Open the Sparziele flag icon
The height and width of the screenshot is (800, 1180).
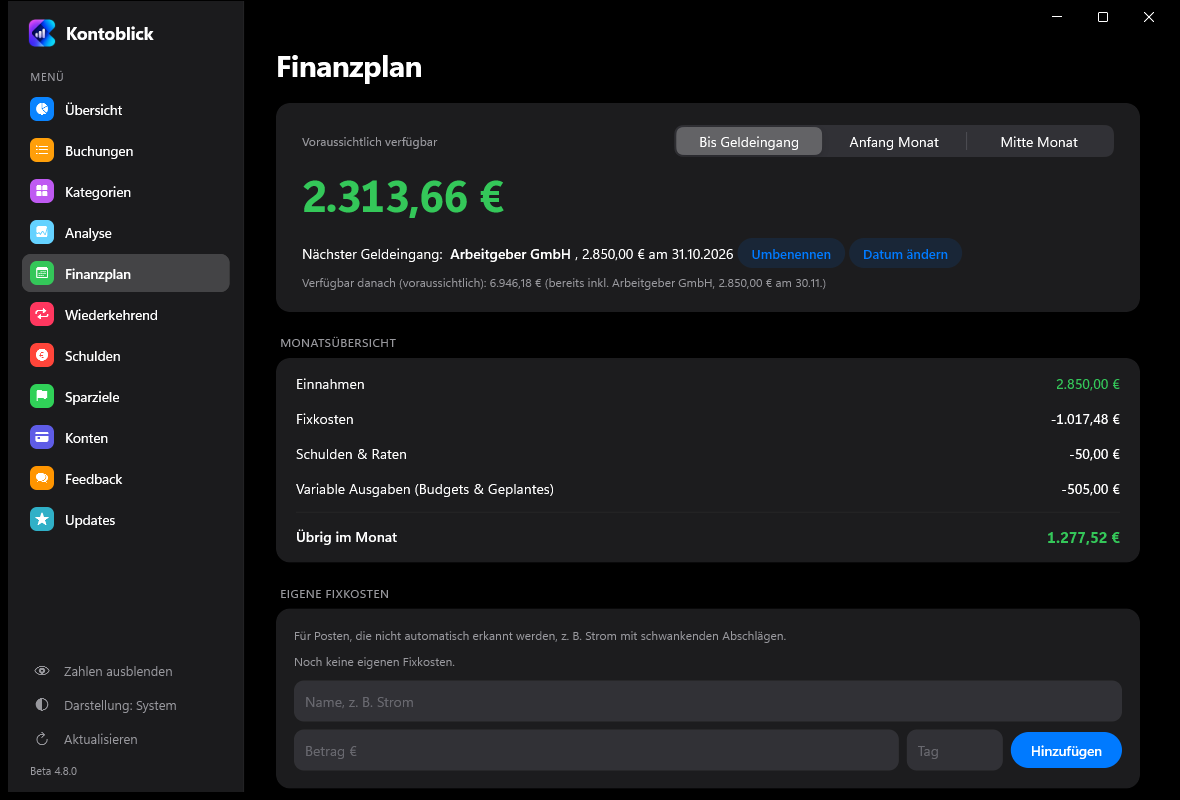point(42,397)
